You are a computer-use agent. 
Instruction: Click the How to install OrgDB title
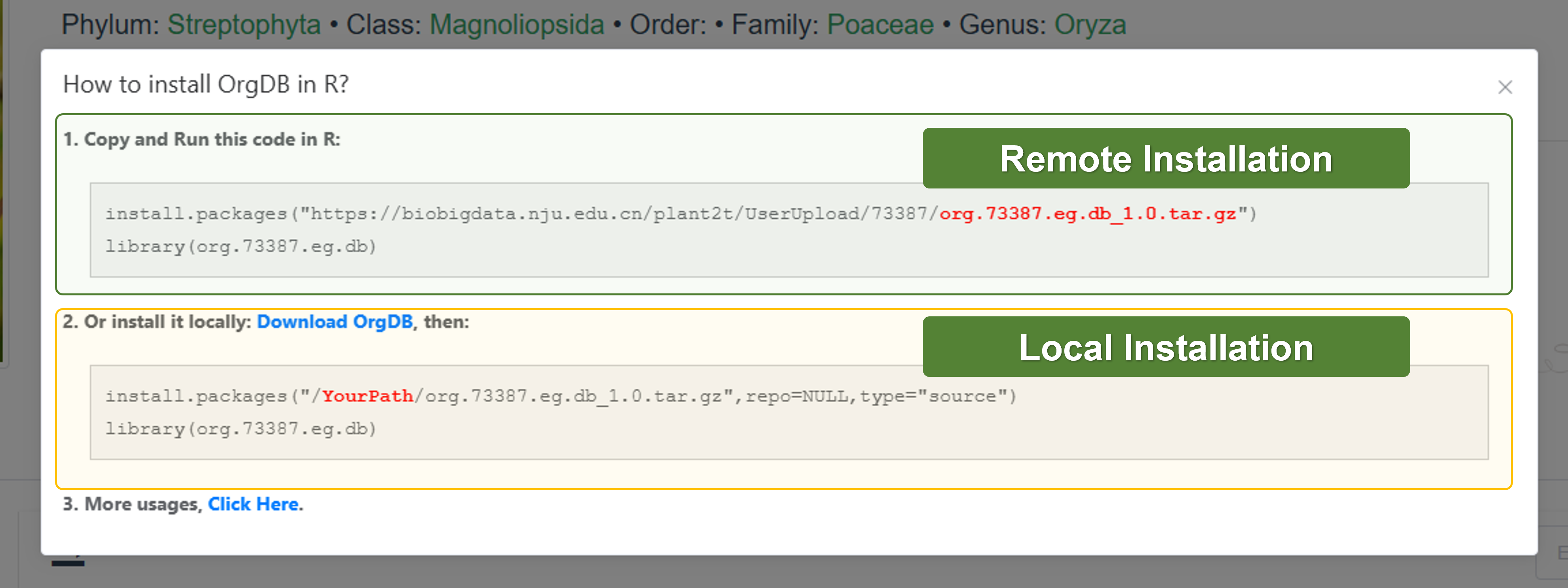tap(206, 85)
